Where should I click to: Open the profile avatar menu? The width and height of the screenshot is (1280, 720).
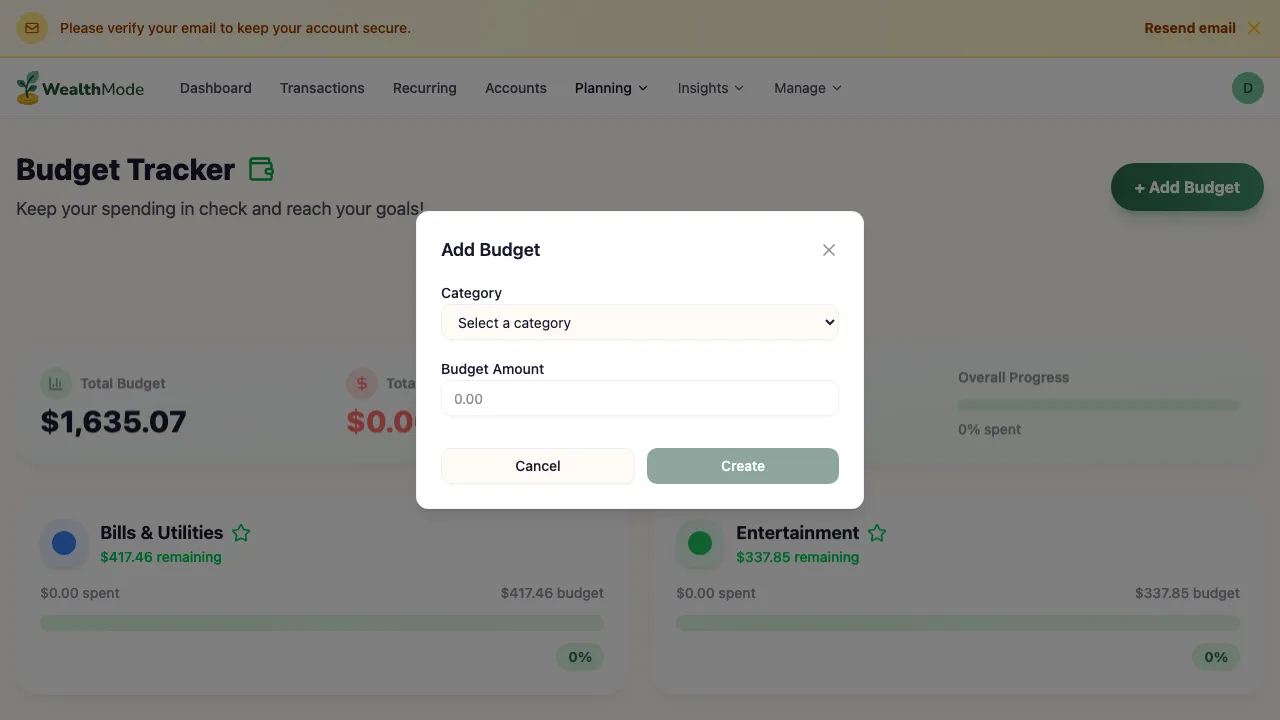[x=1247, y=88]
